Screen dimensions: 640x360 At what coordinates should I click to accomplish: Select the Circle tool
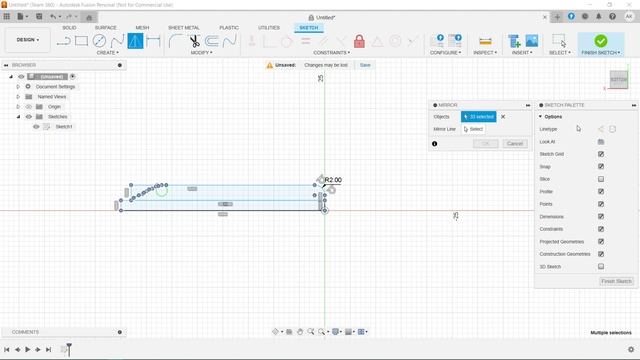99,41
